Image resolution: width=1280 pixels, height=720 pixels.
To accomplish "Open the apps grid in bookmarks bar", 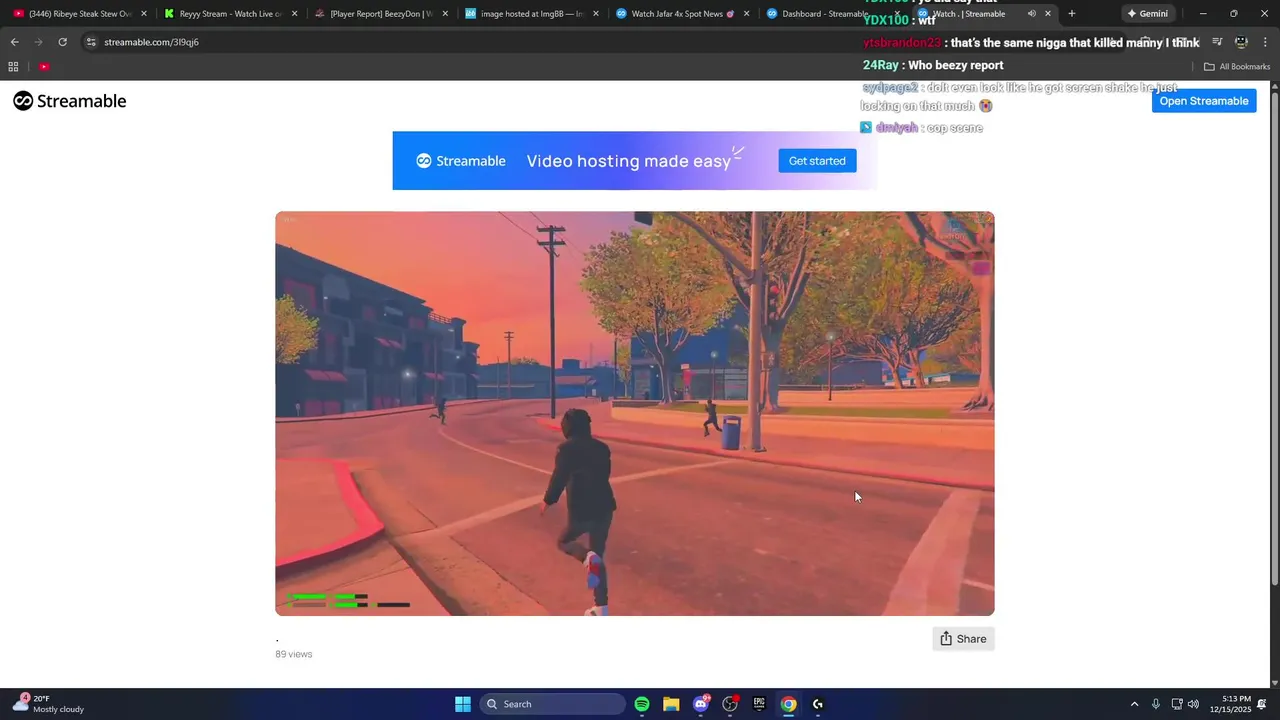I will [13, 67].
